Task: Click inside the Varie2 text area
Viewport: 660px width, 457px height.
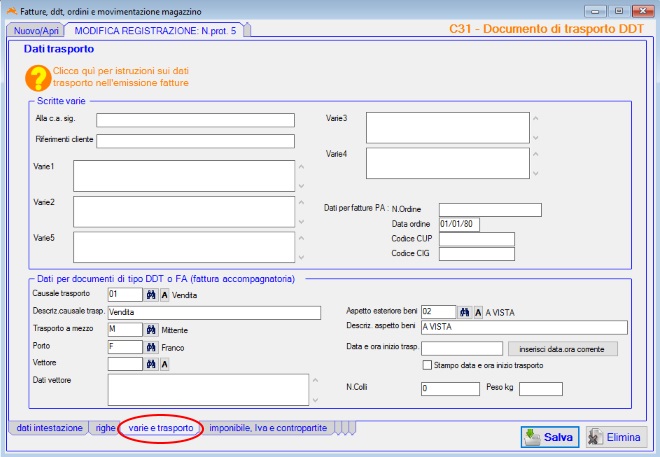Action: tap(184, 212)
